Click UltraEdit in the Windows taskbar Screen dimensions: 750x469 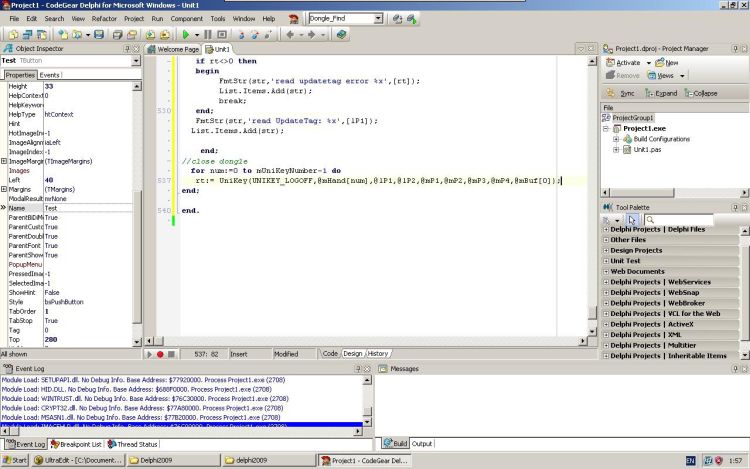pos(78,460)
